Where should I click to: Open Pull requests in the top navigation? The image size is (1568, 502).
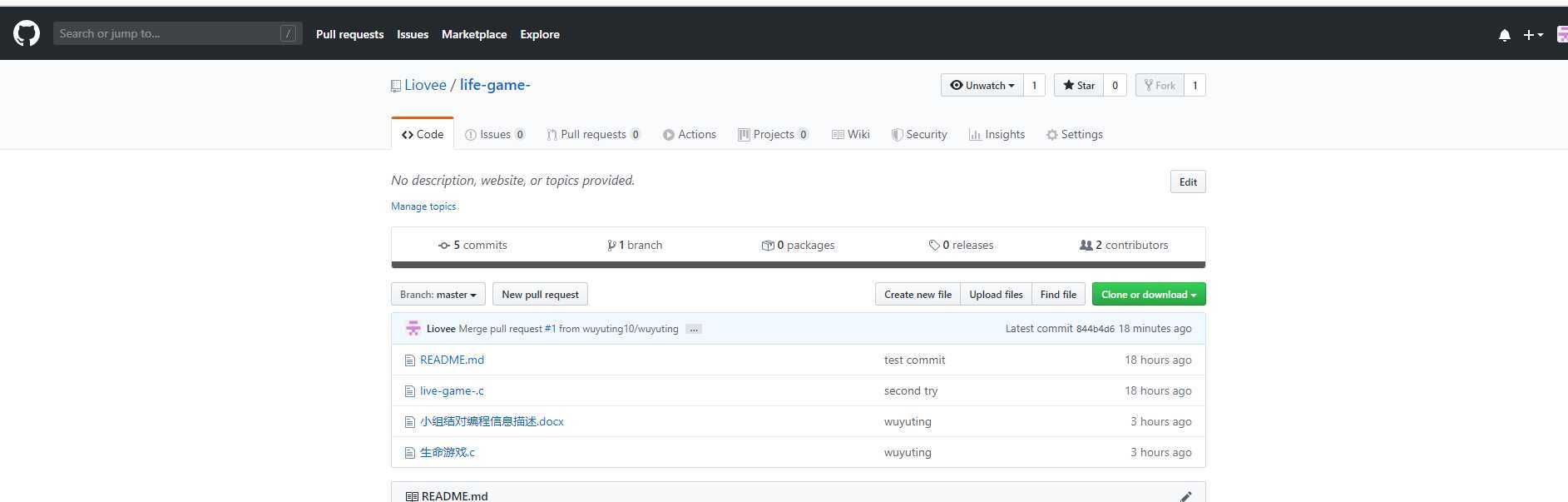[x=349, y=34]
